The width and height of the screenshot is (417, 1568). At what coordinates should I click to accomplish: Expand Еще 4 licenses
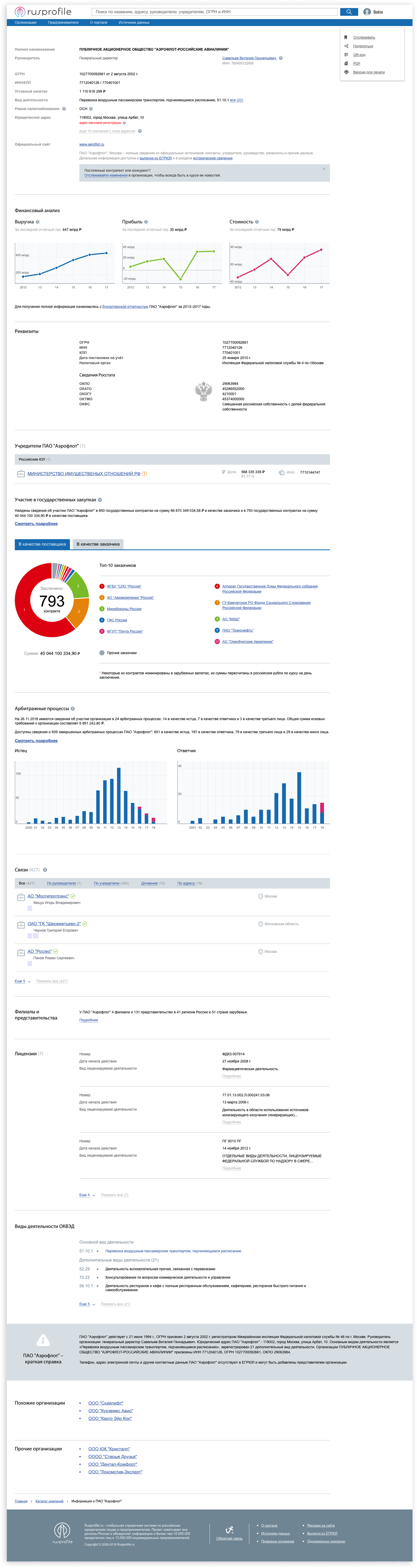pyautogui.click(x=87, y=1195)
